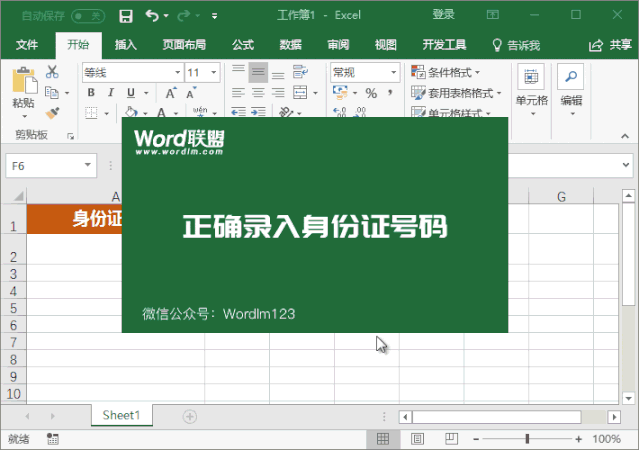
Task: Click the zoom slider handle
Action: [x=527, y=439]
